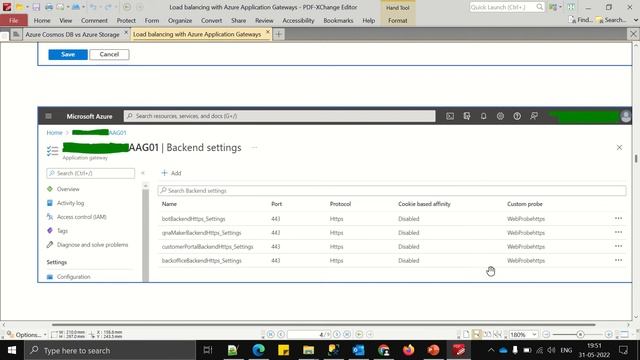The height and width of the screenshot is (360, 640).
Task: Click the zoom slider handle in status bar
Action: tap(580, 335)
